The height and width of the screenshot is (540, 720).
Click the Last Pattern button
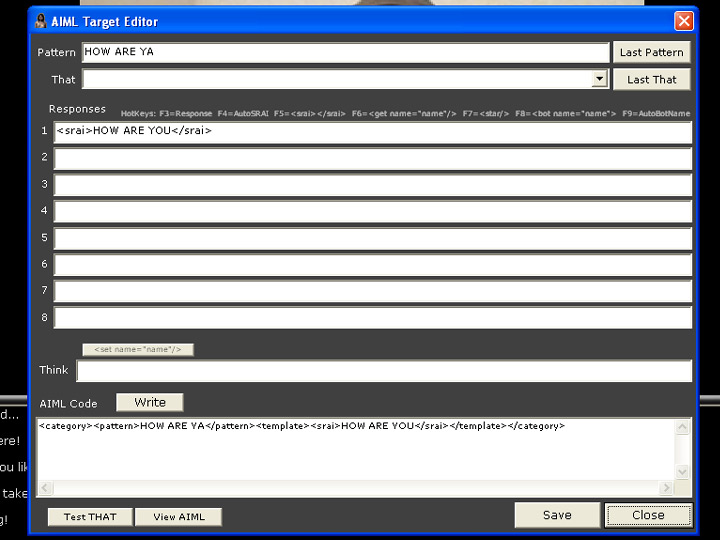pos(652,52)
